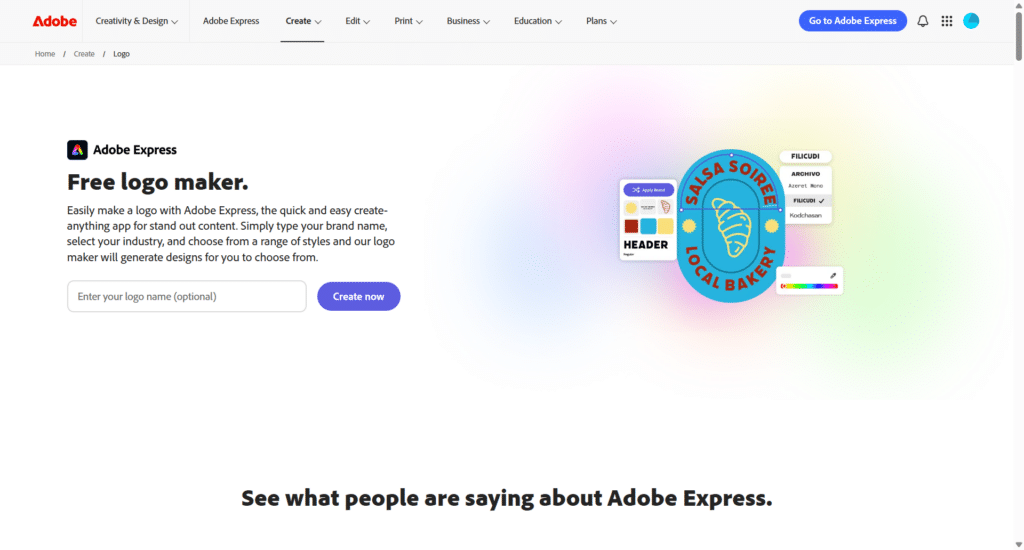The image size is (1024, 550).
Task: Click the Salsa Soiree bakery logo illustration
Action: click(x=730, y=226)
